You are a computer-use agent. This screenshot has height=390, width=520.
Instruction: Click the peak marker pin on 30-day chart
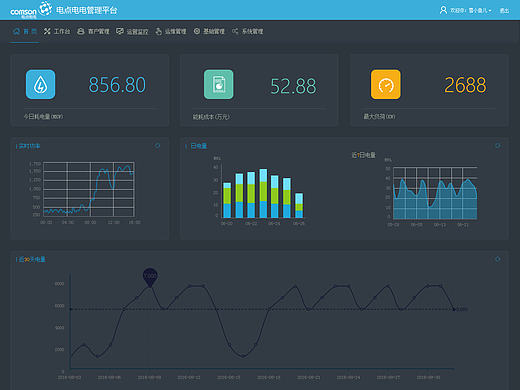coord(150,277)
